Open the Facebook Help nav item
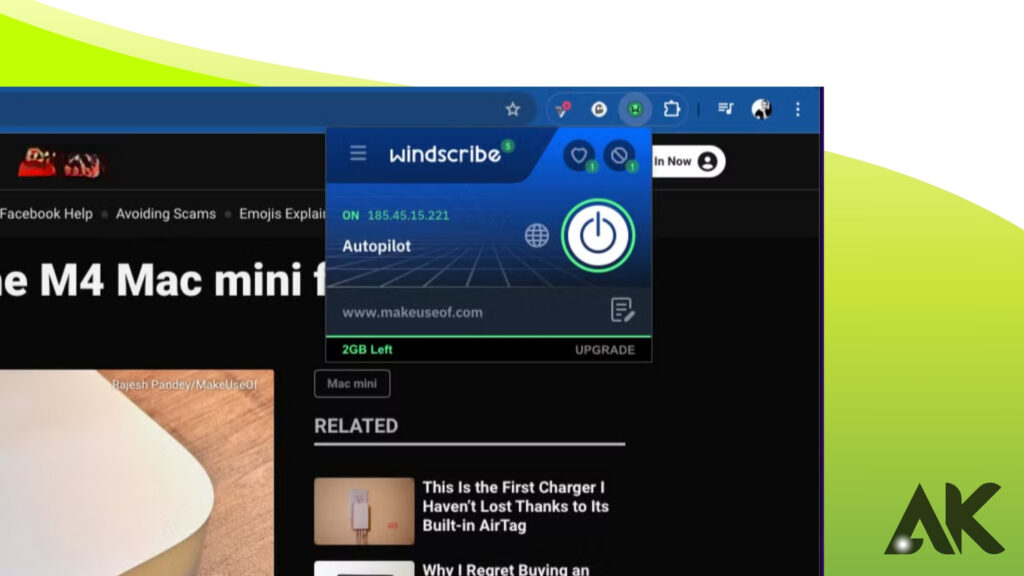 coord(46,214)
